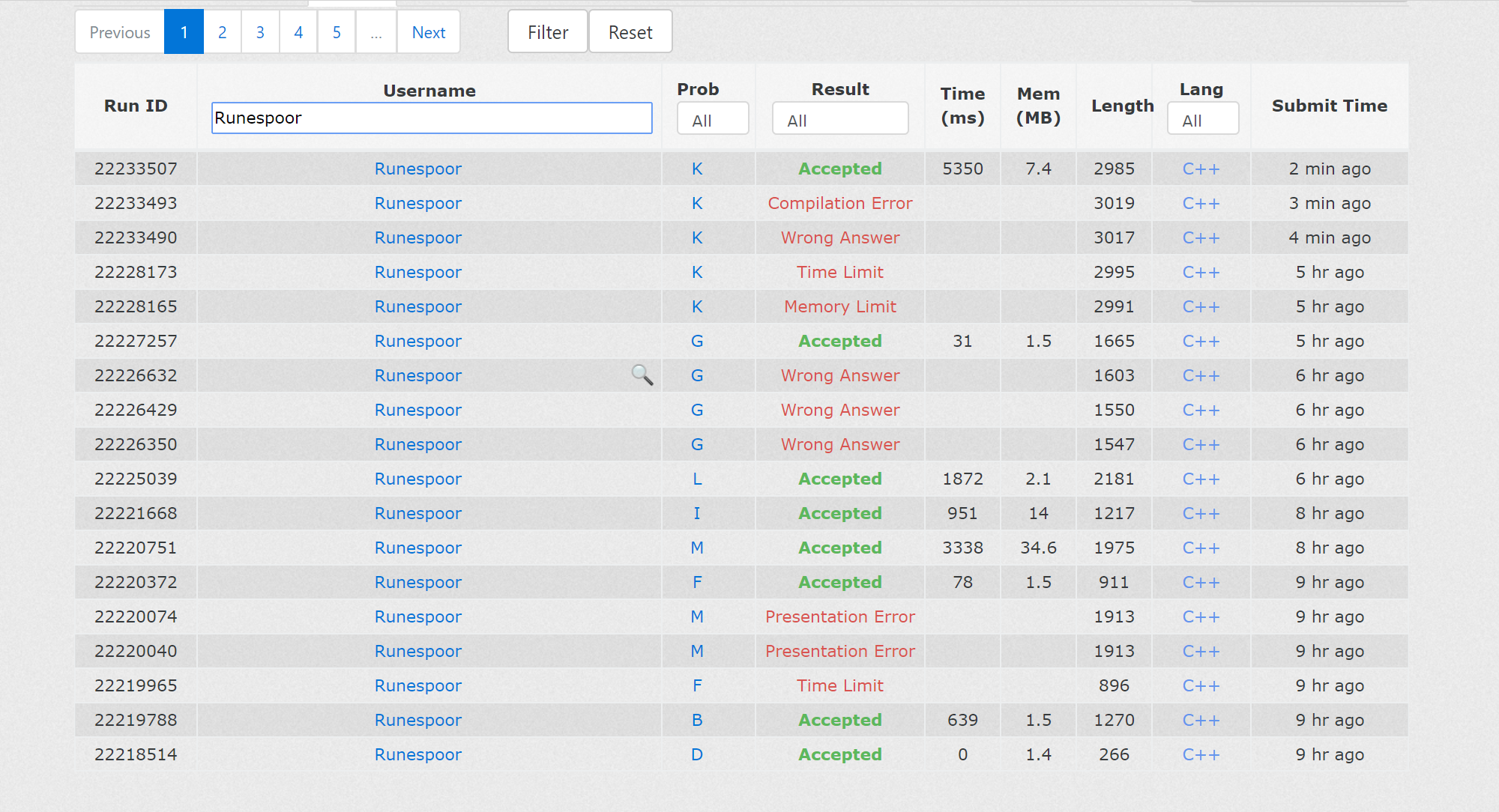Click the magnifier icon in run 22226632 row
This screenshot has width=1499, height=812.
(x=642, y=375)
